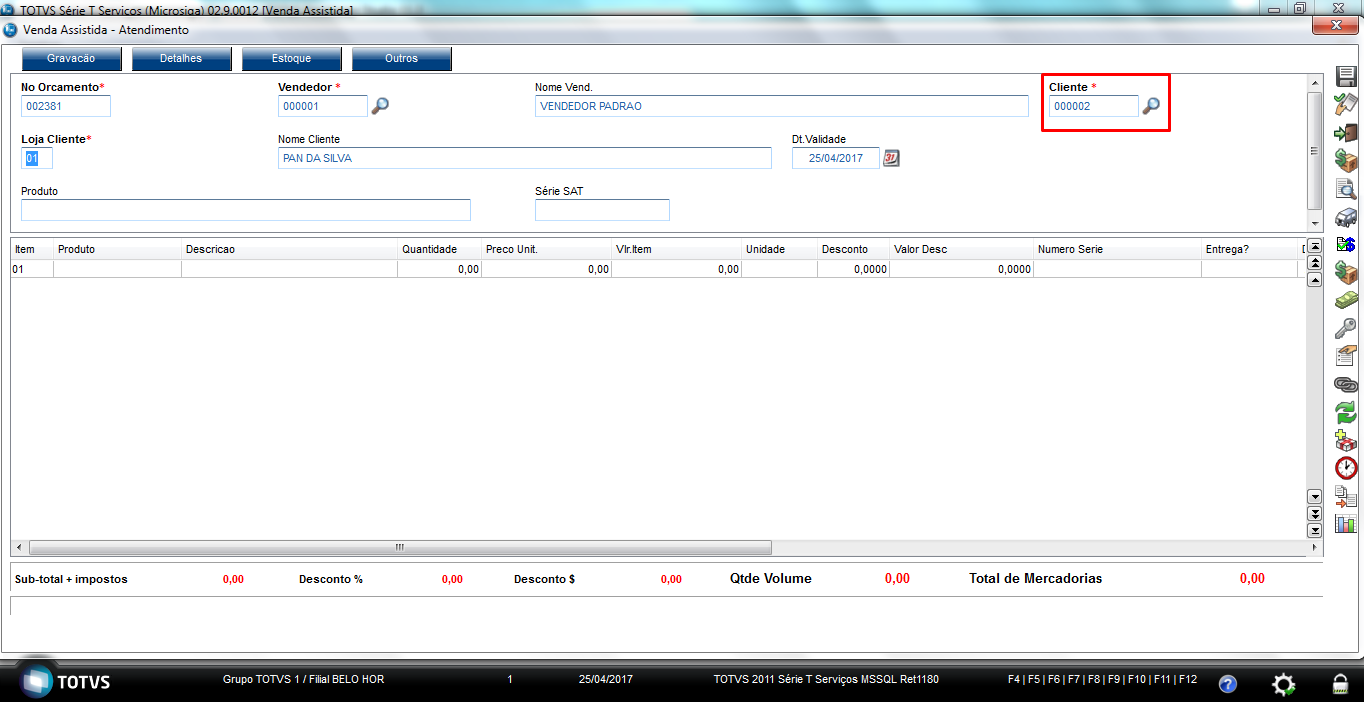Click the green arrow door exit icon
Image resolution: width=1364 pixels, height=702 pixels.
coord(1346,132)
